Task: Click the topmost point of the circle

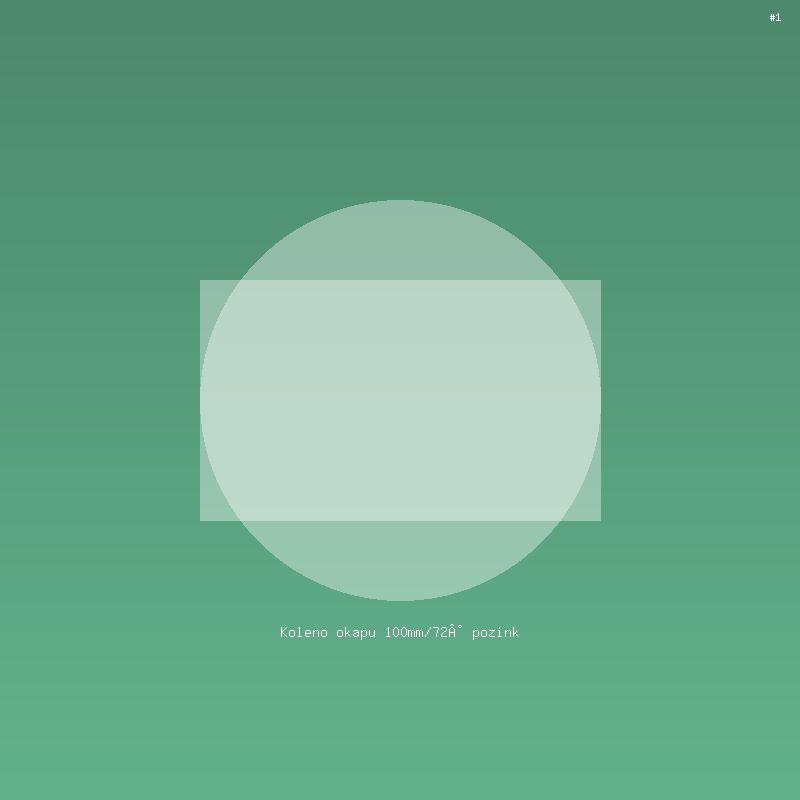Action: pos(400,202)
